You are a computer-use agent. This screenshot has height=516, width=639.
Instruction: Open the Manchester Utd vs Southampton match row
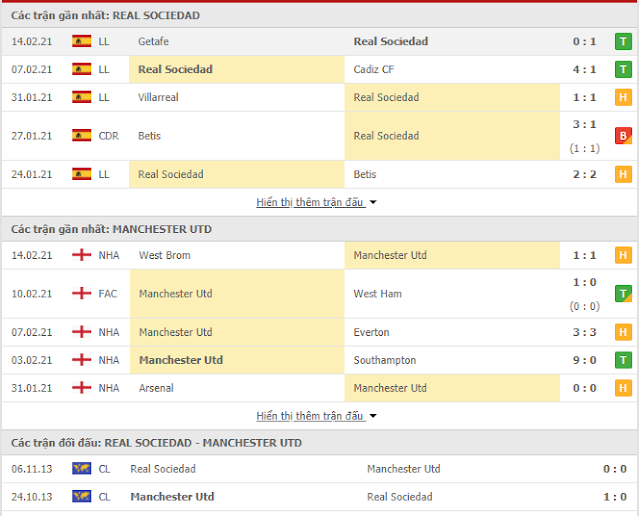(320, 360)
